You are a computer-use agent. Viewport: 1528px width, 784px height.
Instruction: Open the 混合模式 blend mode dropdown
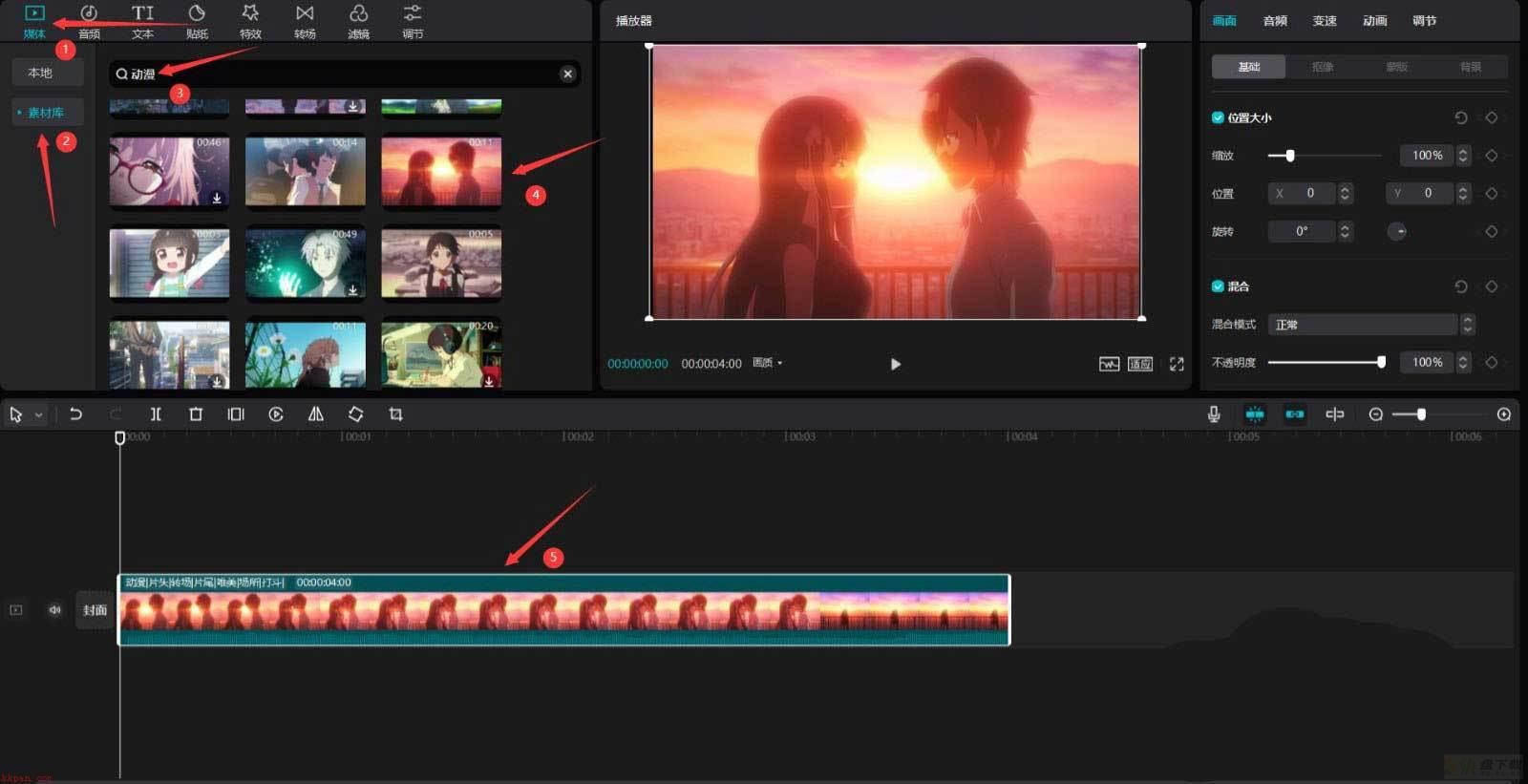pyautogui.click(x=1370, y=325)
